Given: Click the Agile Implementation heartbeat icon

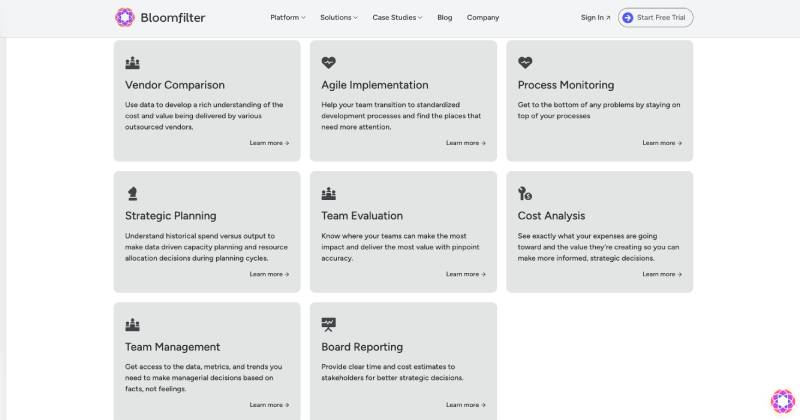Looking at the screenshot, I should tap(328, 62).
